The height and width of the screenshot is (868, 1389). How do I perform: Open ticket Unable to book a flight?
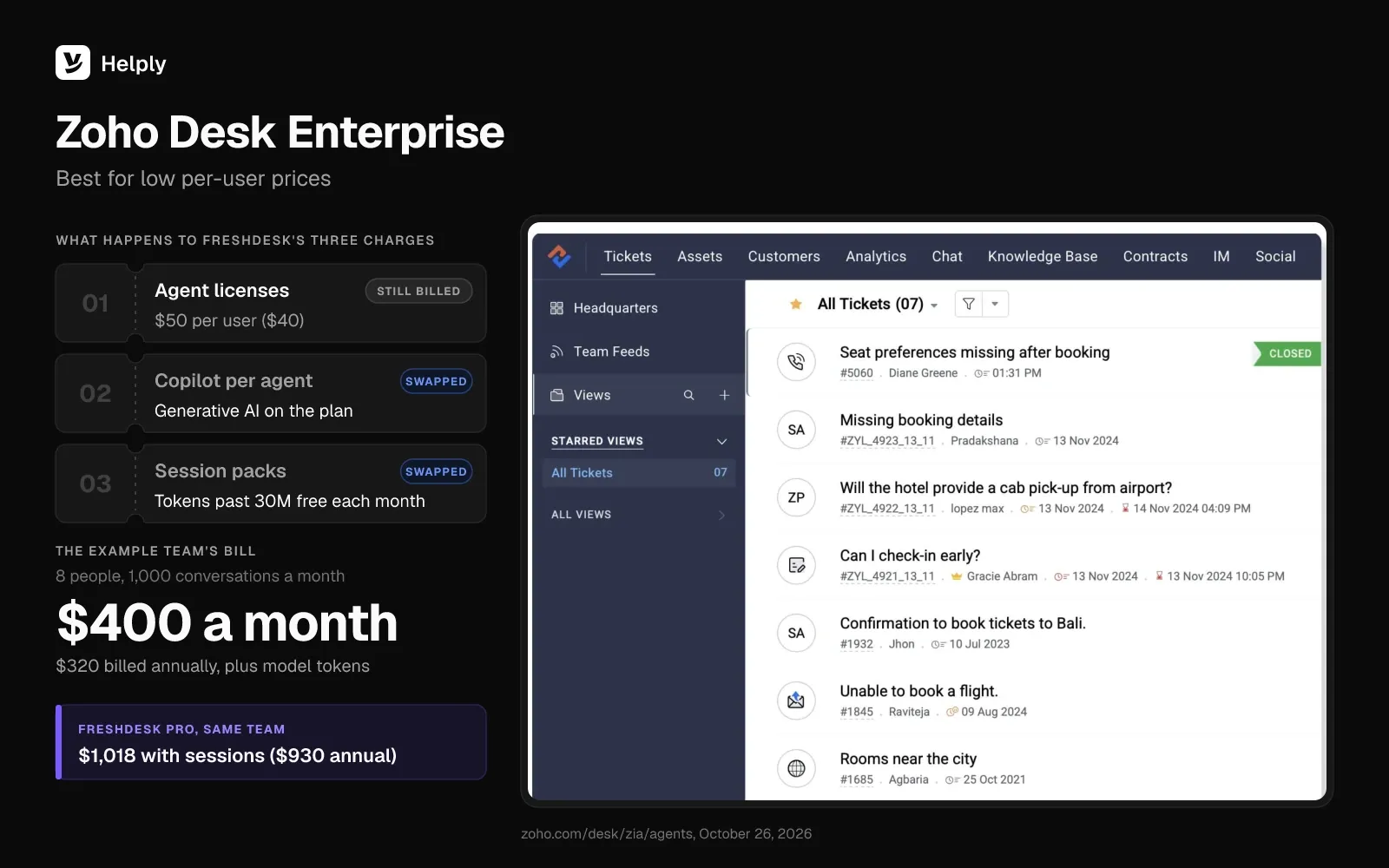[x=918, y=691]
